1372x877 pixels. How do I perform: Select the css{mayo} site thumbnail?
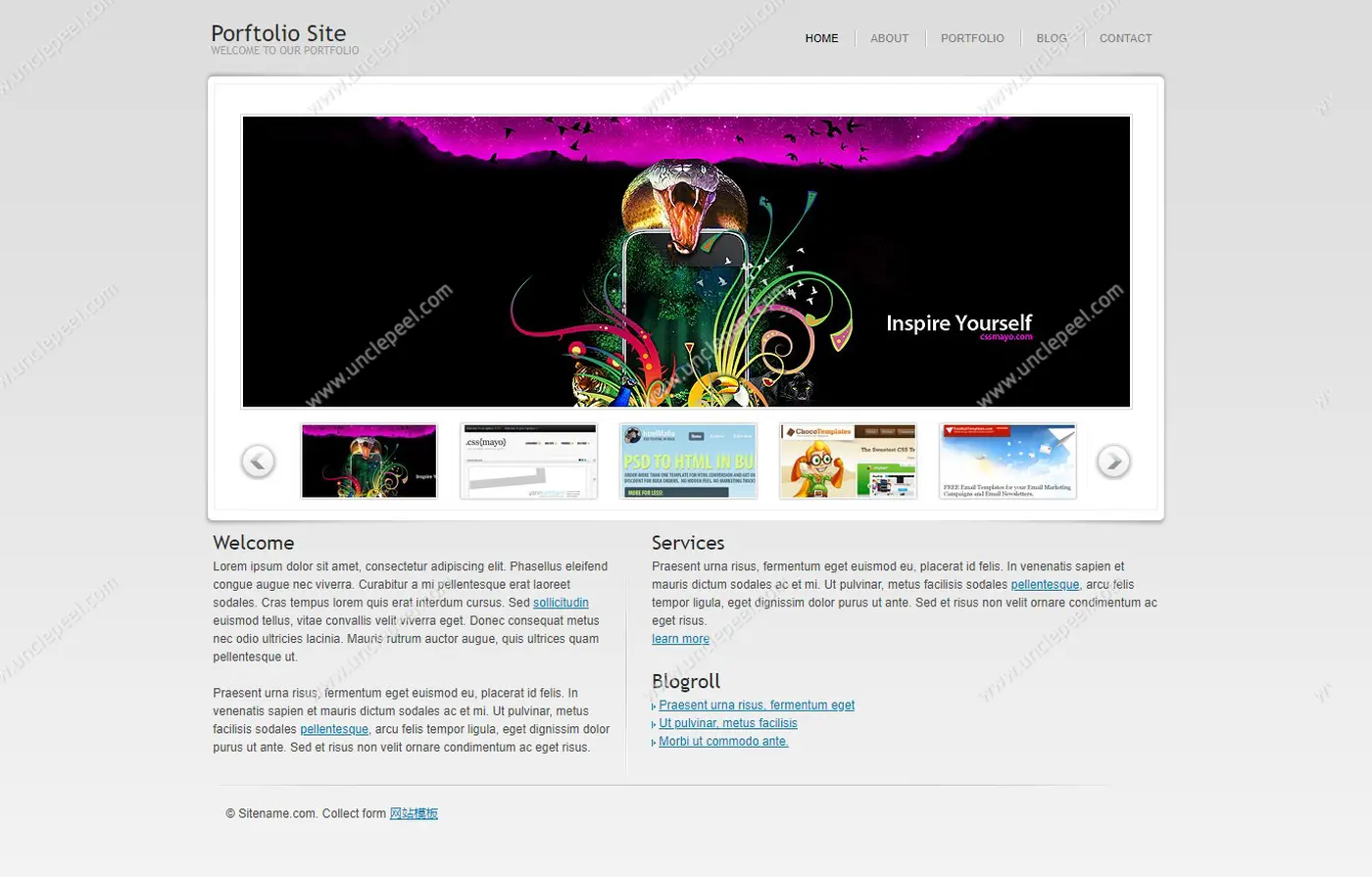(528, 461)
